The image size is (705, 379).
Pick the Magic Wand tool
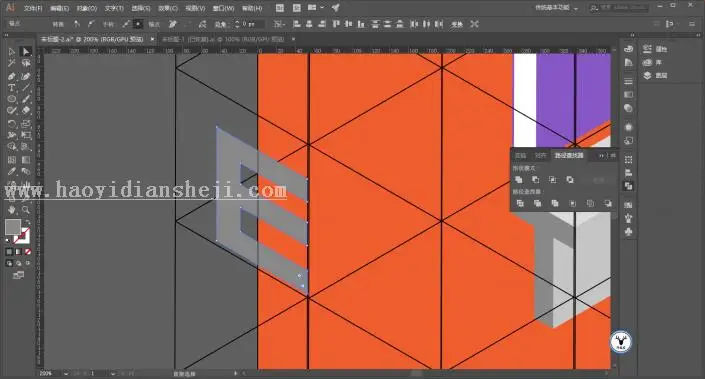[x=12, y=63]
